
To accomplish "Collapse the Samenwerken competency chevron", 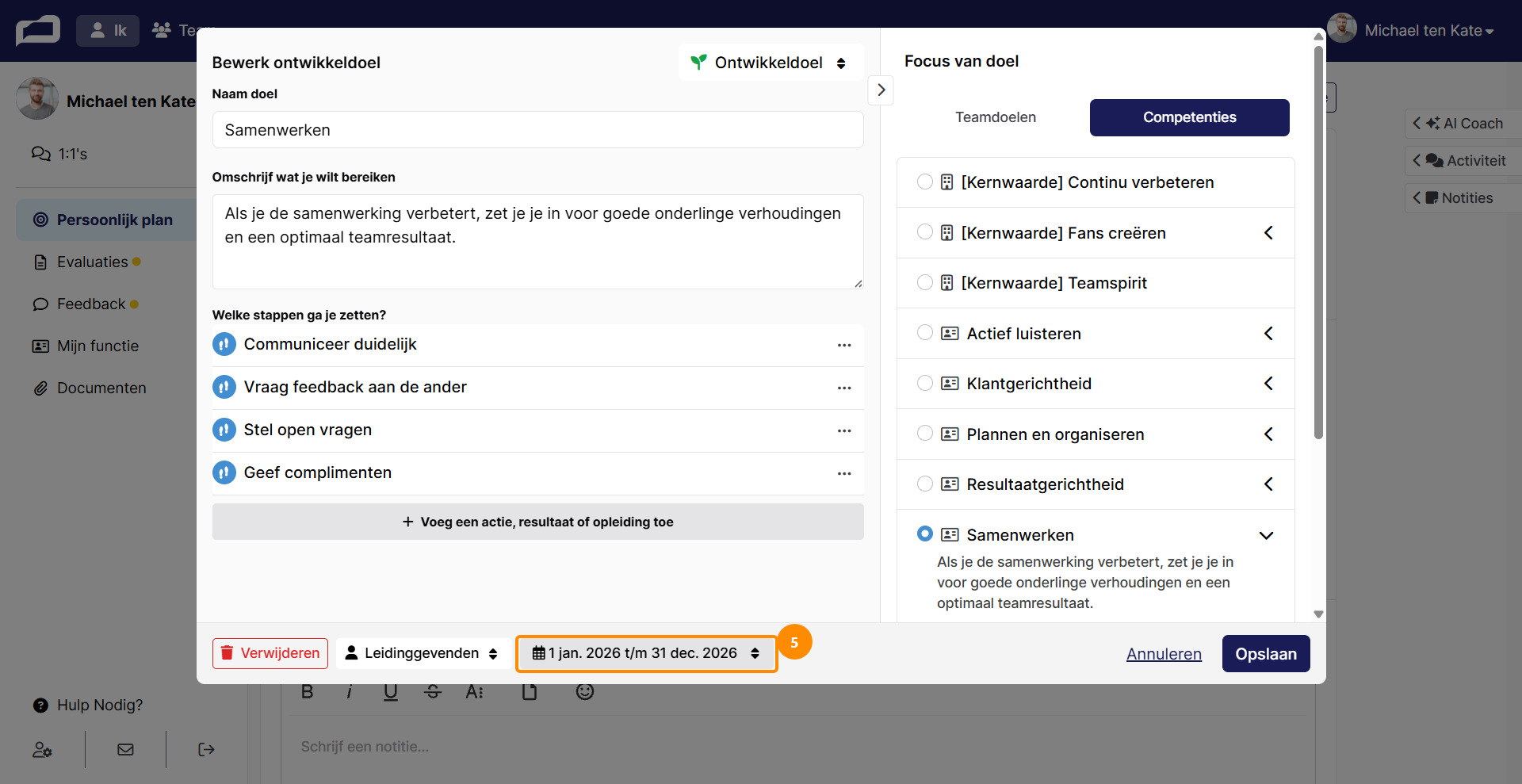I will [1267, 535].
